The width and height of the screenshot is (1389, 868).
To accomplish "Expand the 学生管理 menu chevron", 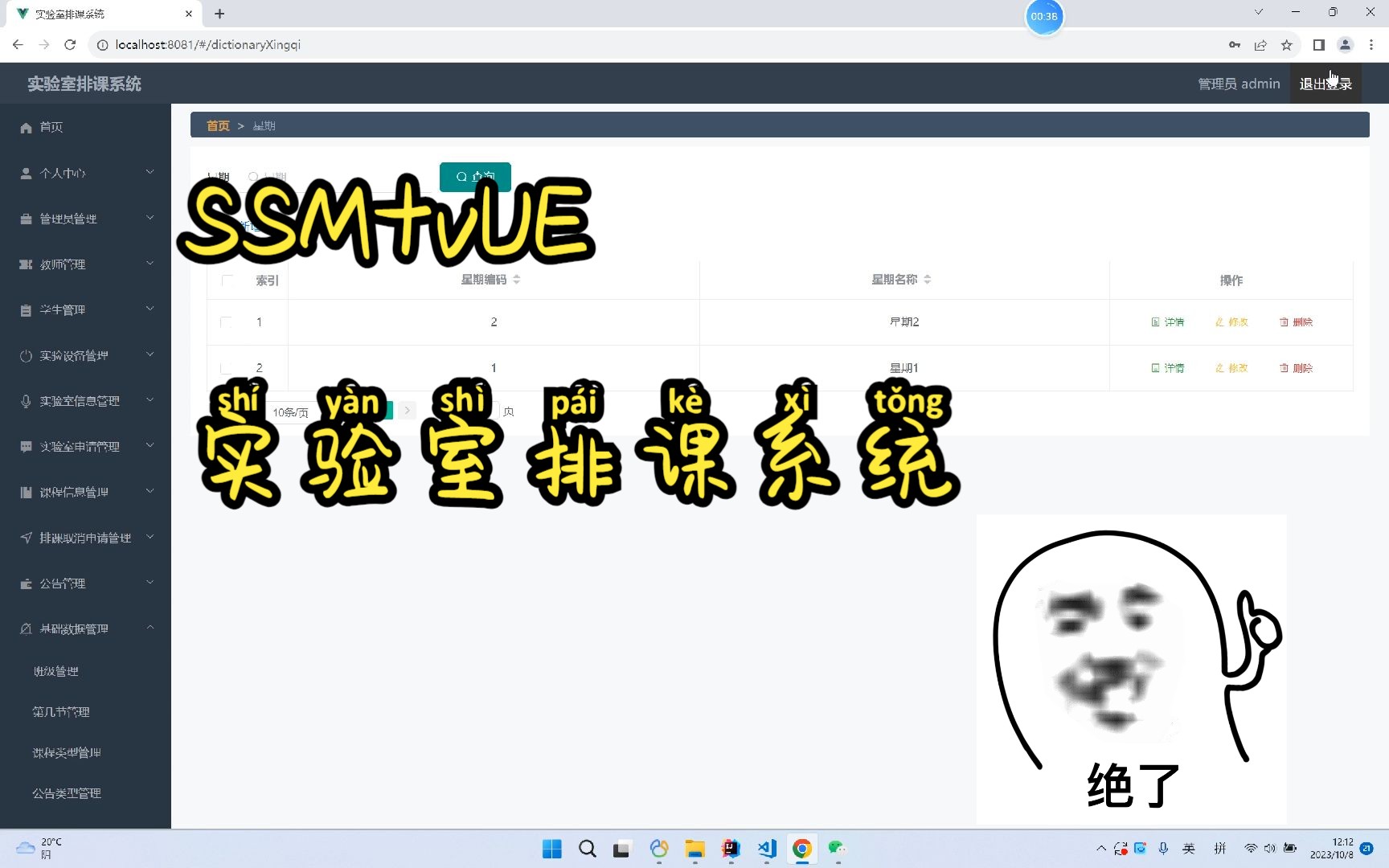I will click(x=150, y=309).
